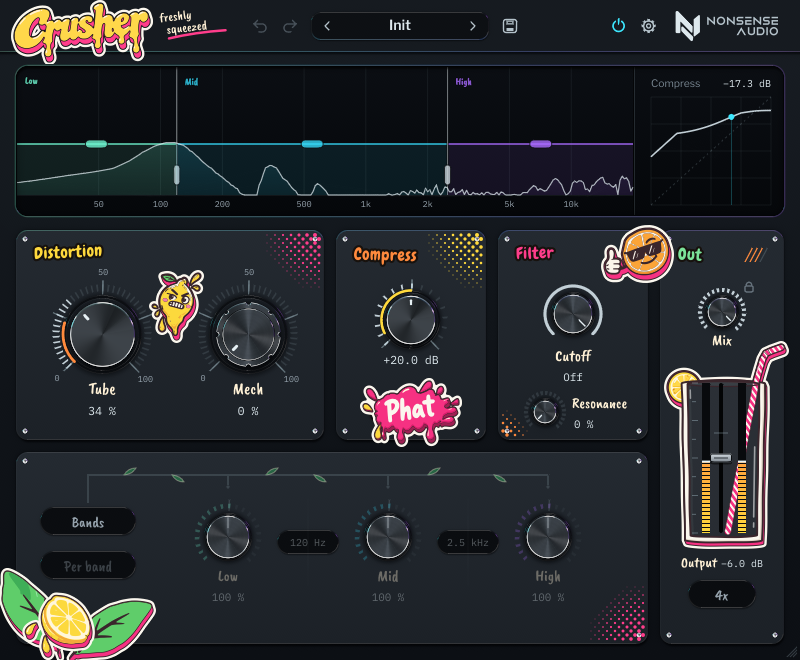
Task: Click the compressor curve threshold point
Action: [731, 117]
